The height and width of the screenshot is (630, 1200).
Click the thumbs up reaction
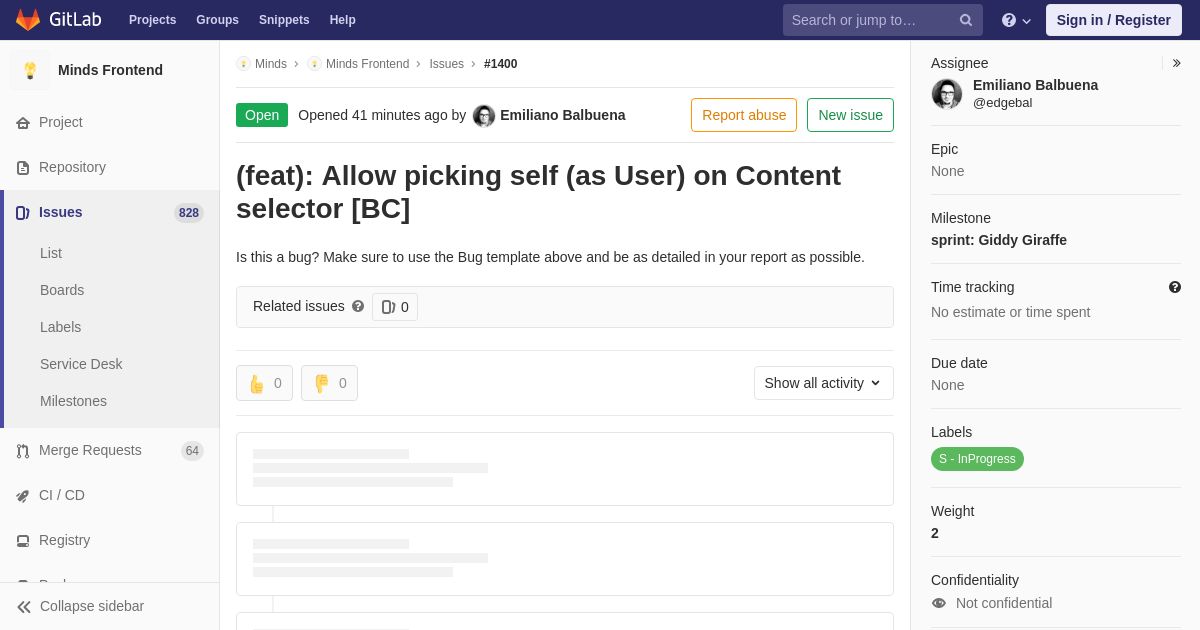pos(264,383)
